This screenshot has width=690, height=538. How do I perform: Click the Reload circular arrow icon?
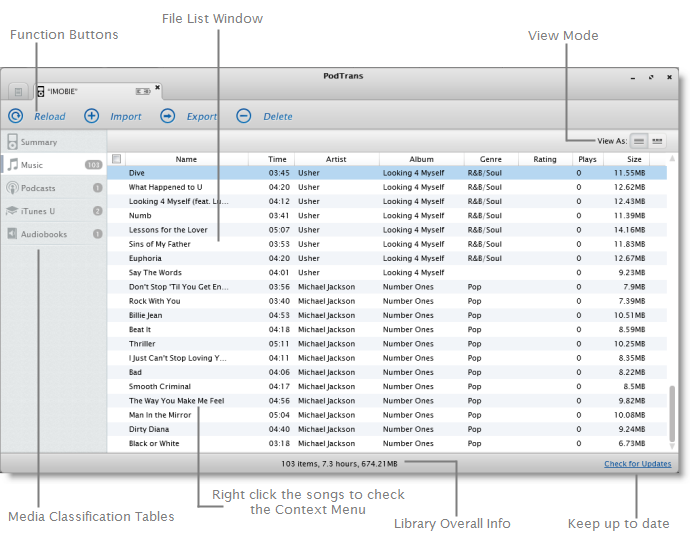pyautogui.click(x=16, y=116)
